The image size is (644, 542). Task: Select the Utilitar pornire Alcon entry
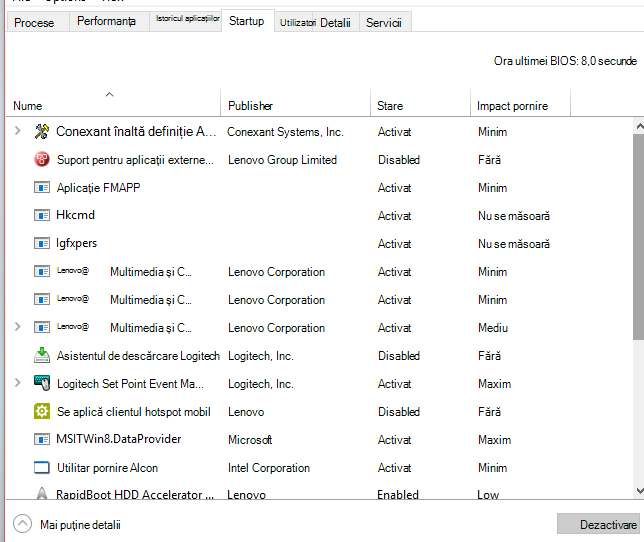107,468
